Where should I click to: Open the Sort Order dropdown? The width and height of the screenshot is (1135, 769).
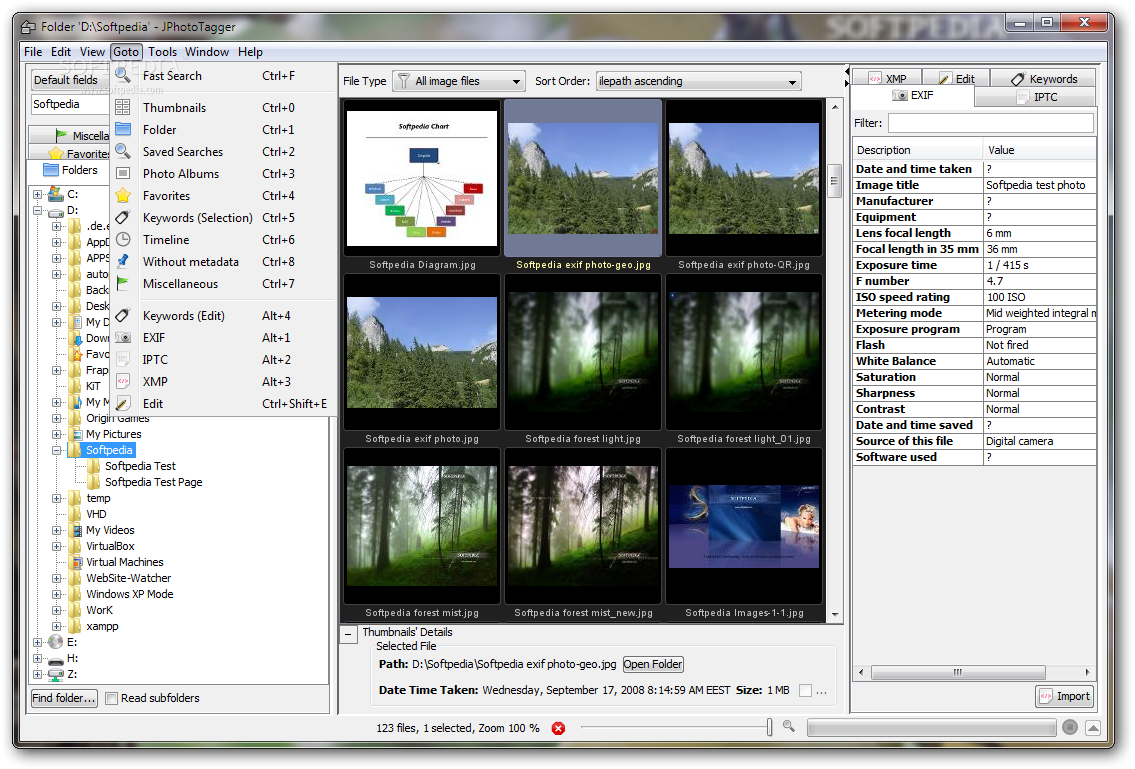click(x=698, y=81)
